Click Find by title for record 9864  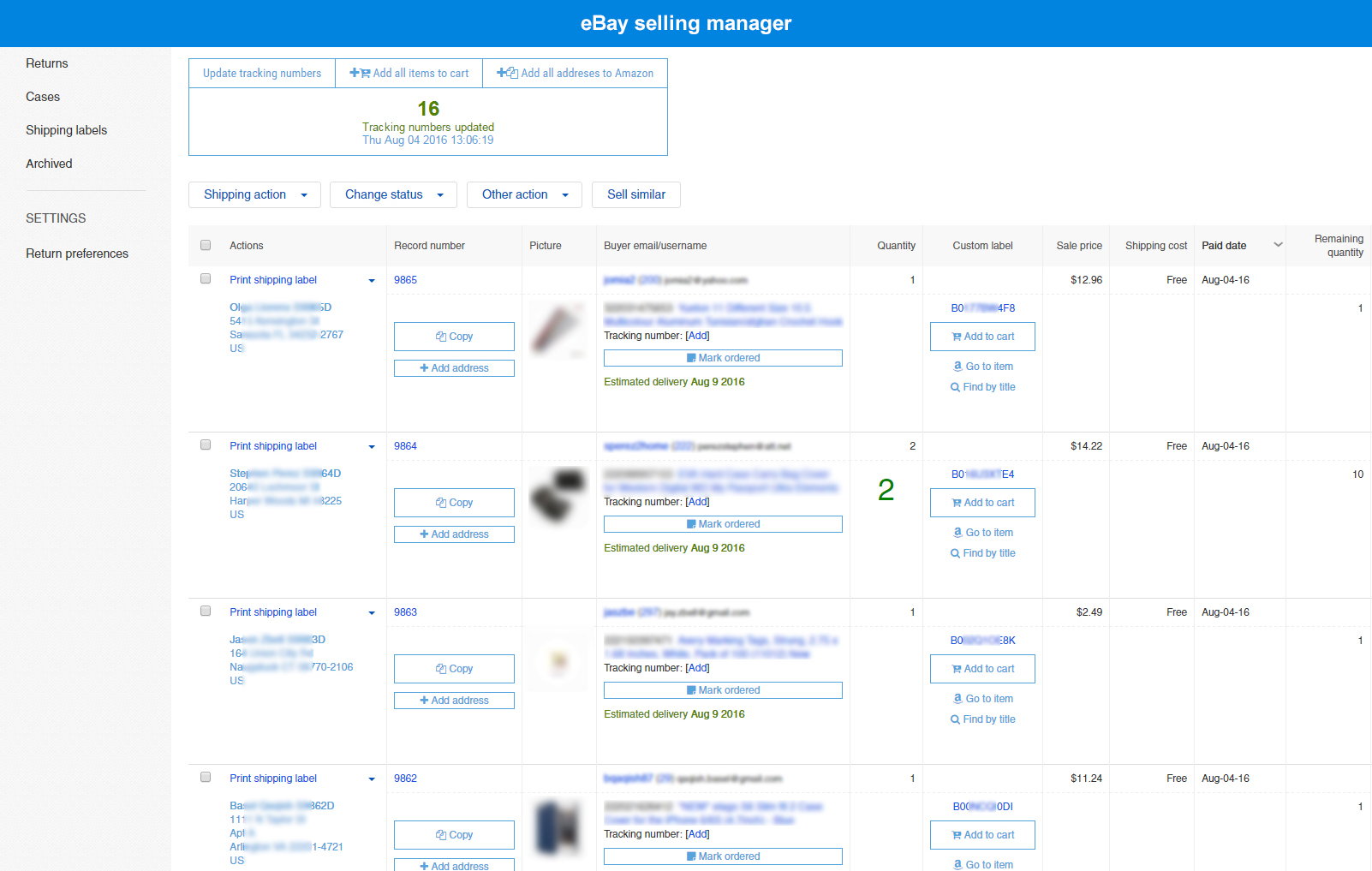tap(983, 553)
